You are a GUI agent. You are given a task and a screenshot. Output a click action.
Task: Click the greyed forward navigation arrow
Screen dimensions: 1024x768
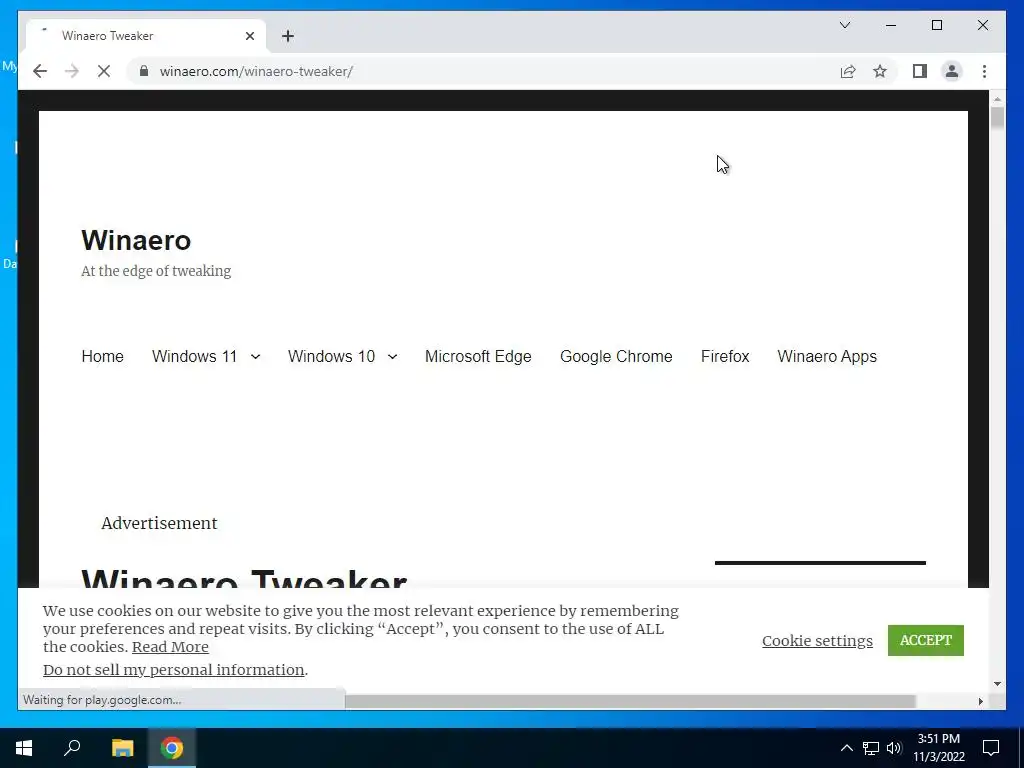72,71
